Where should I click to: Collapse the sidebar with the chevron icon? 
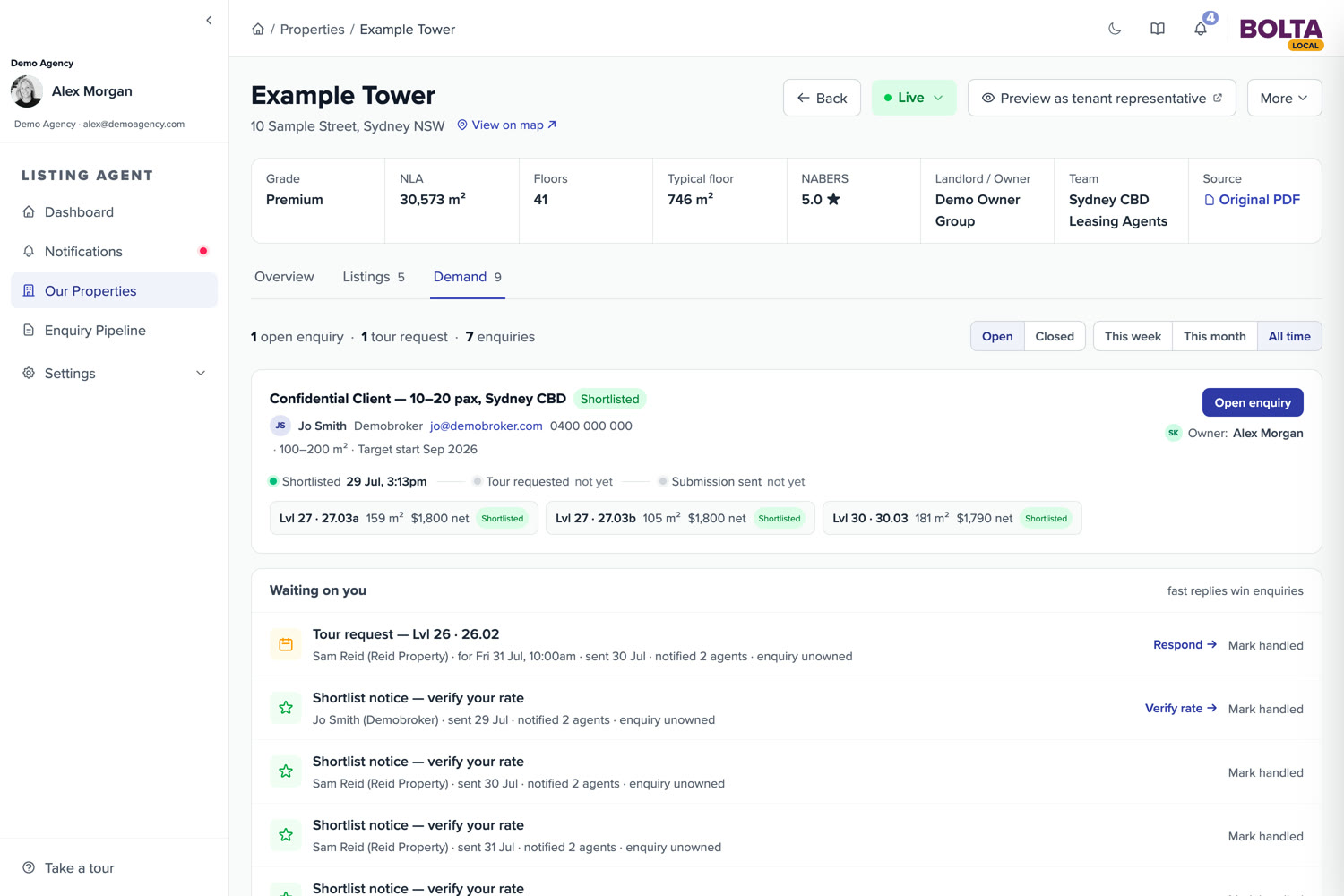click(x=209, y=20)
